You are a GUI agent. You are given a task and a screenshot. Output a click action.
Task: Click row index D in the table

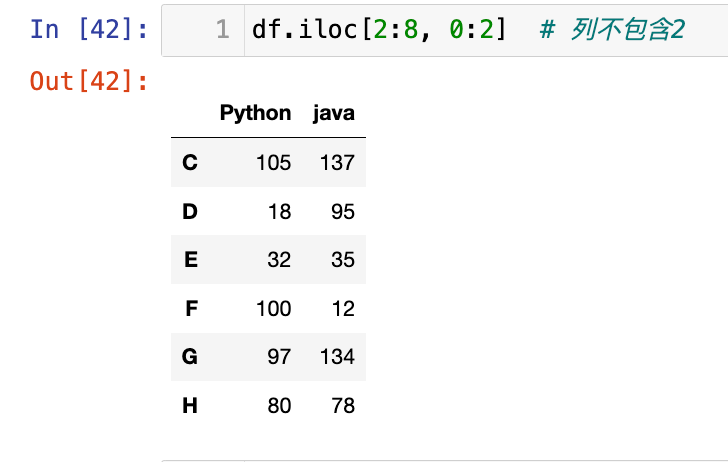pos(190,211)
